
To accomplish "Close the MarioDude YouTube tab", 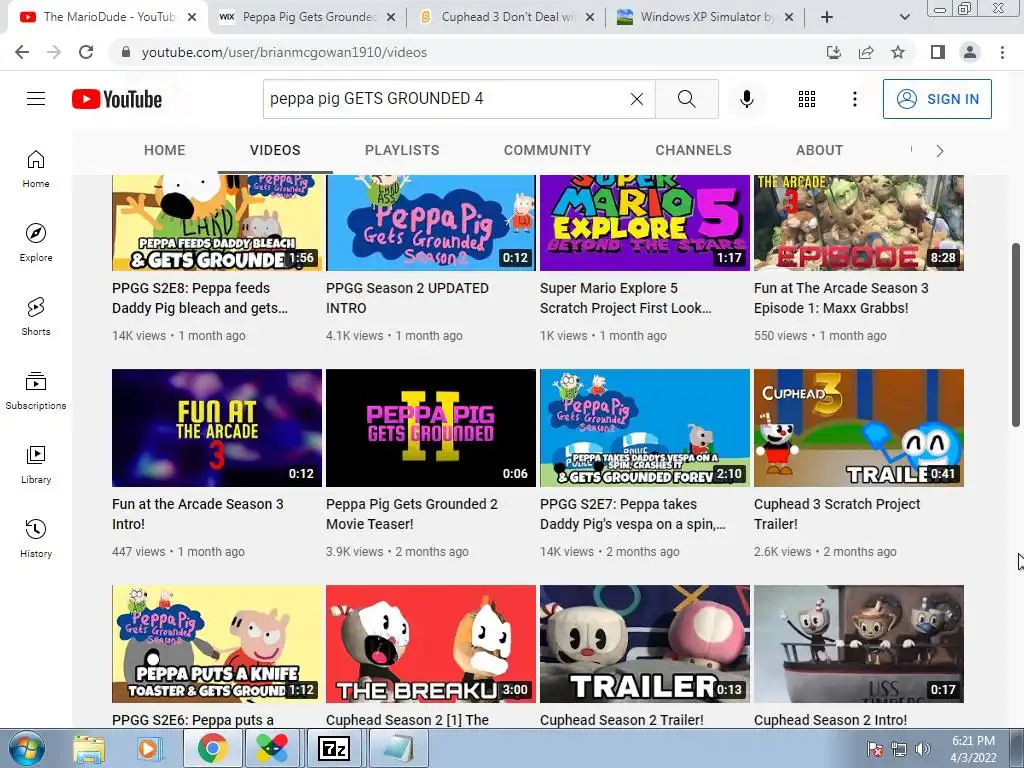I will point(192,17).
